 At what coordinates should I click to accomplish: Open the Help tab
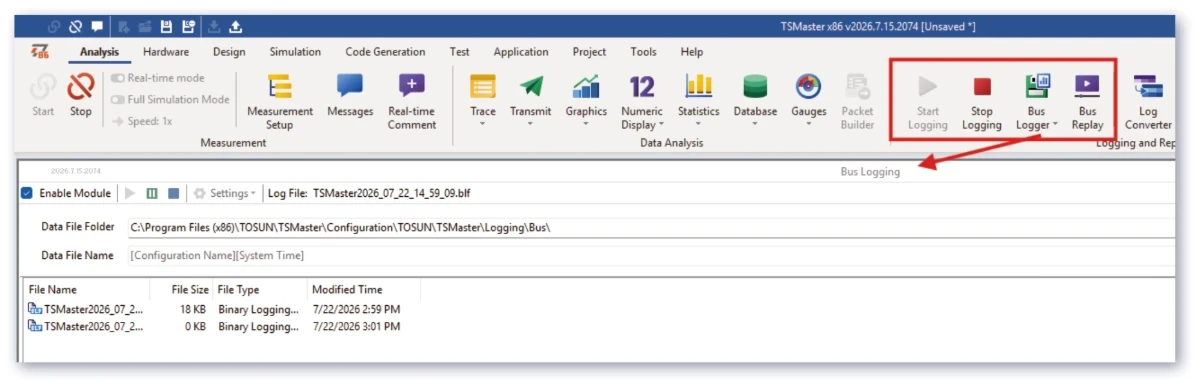point(692,52)
